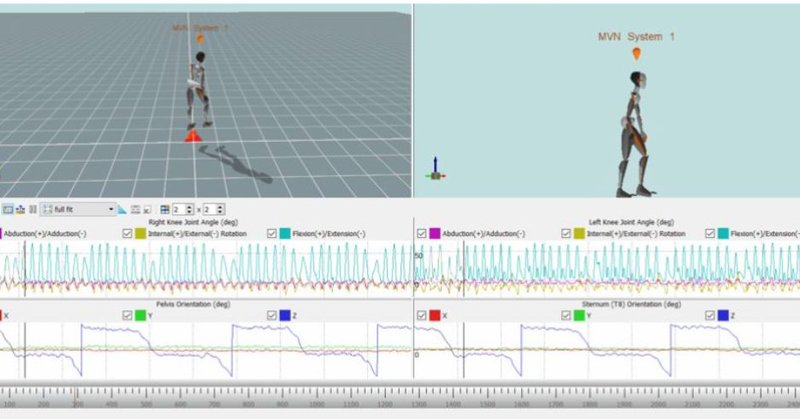Click Sternum blue Z color swatch
Image resolution: width=800 pixels, height=419 pixels.
tap(723, 315)
